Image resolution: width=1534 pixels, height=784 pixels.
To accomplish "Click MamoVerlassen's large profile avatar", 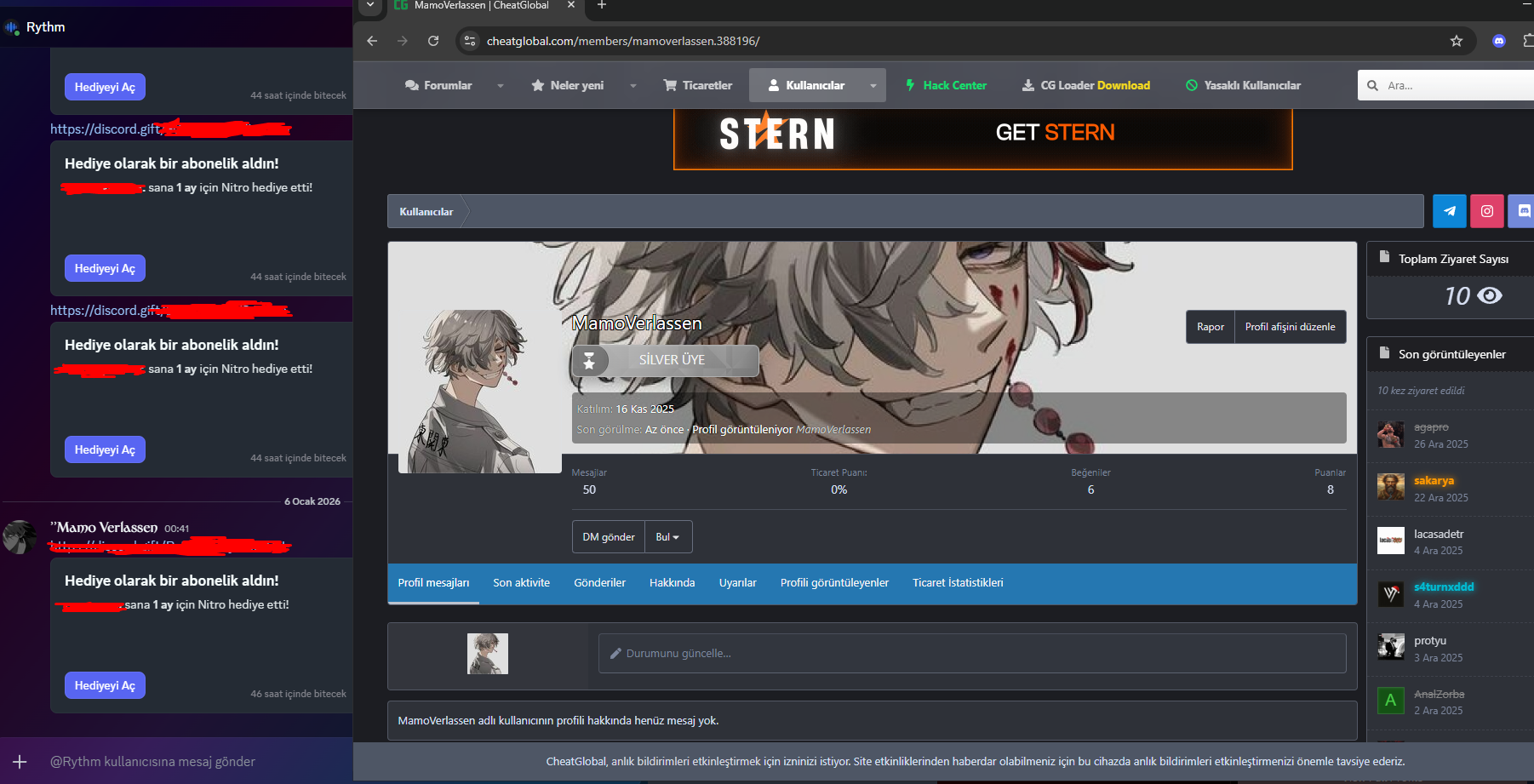I will (x=480, y=392).
